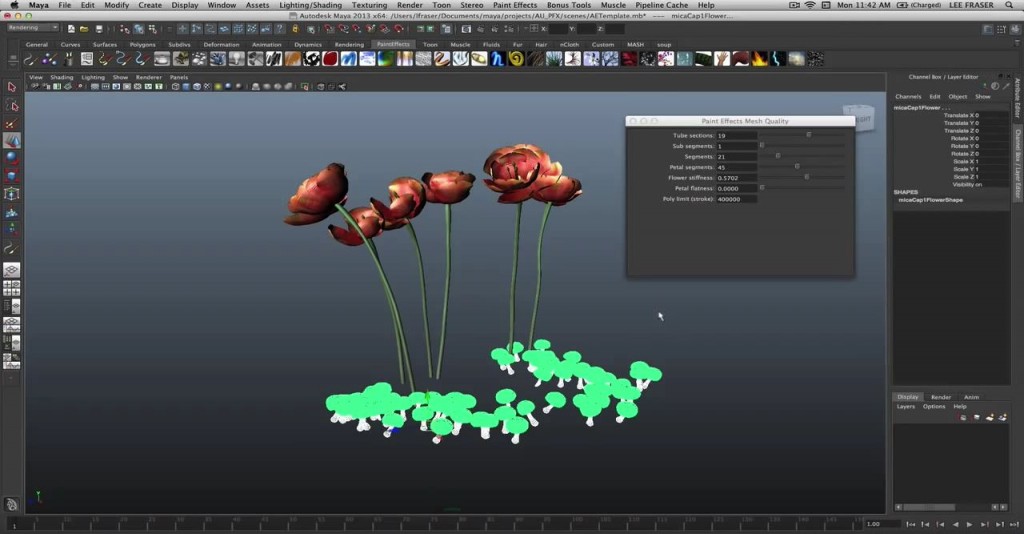The image size is (1024, 534).
Task: Click the New Scene icon in status line
Action: click(x=71, y=29)
